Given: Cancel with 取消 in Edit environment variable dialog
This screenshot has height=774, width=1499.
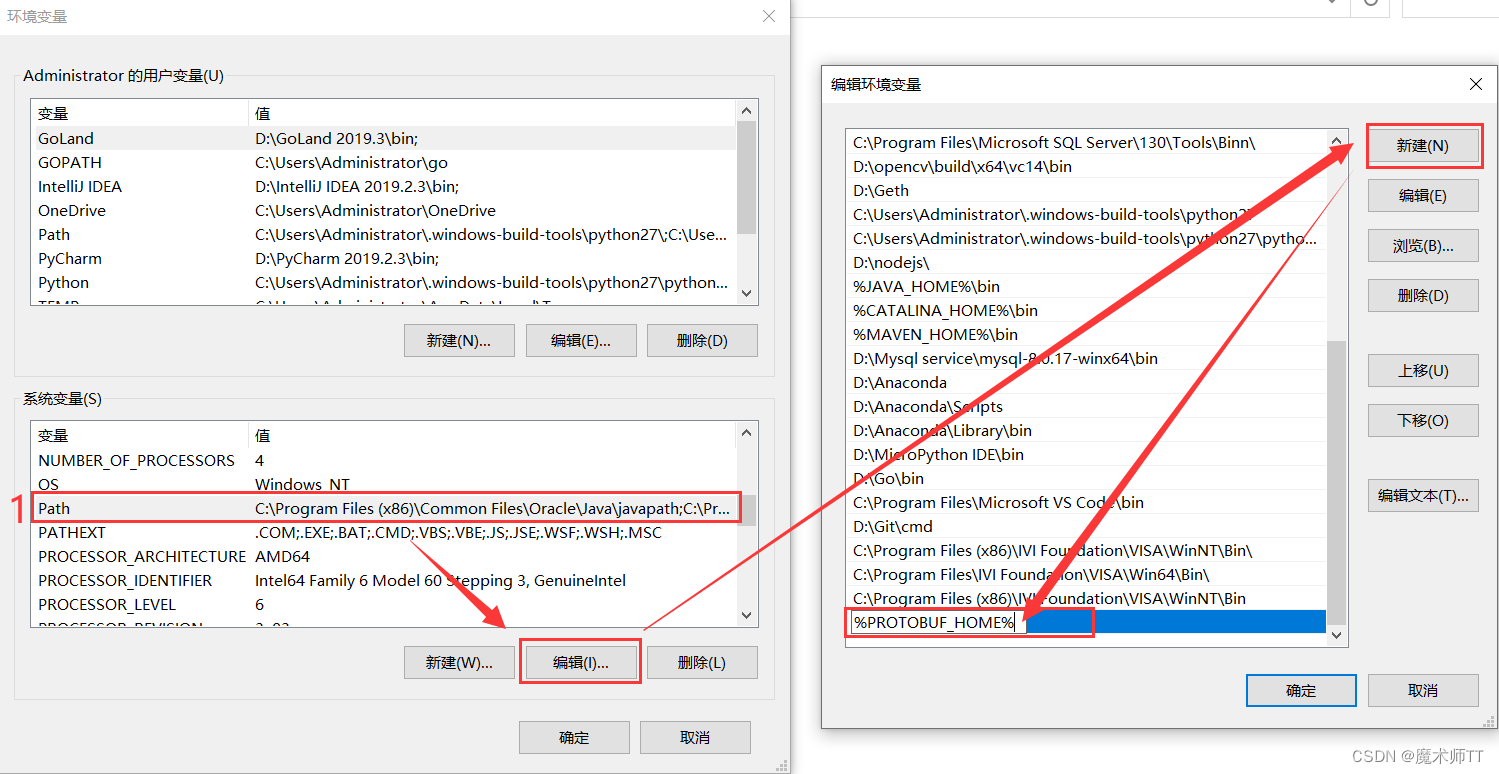Looking at the screenshot, I should pos(1423,691).
